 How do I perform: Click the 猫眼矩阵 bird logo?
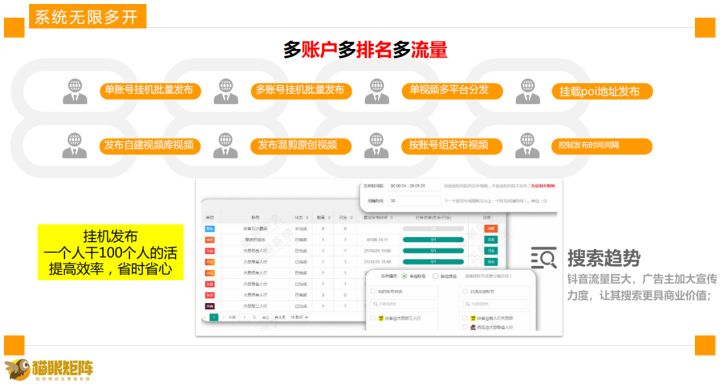pos(17,370)
